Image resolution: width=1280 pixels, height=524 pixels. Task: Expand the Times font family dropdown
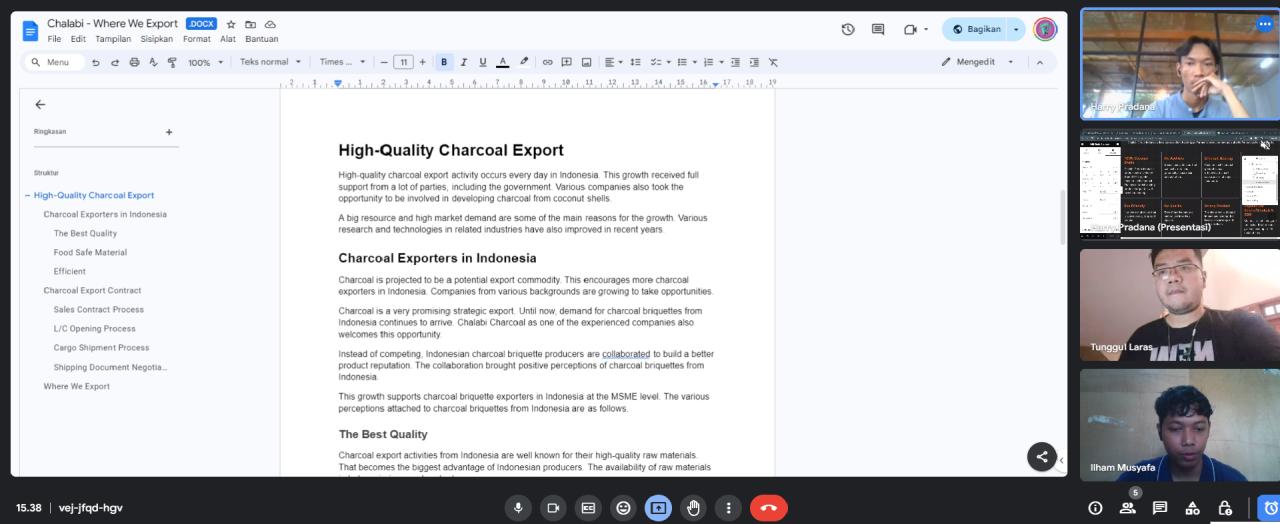tap(342, 62)
